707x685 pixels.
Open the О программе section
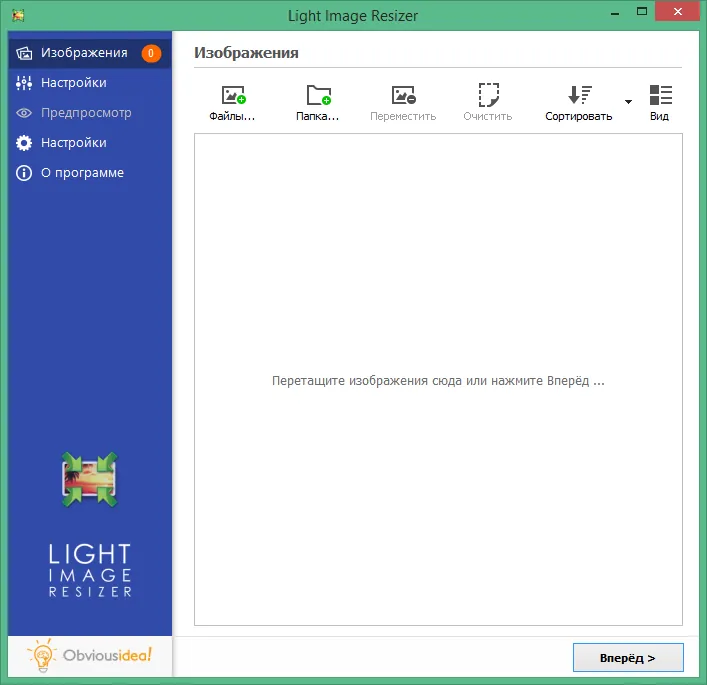click(x=90, y=173)
